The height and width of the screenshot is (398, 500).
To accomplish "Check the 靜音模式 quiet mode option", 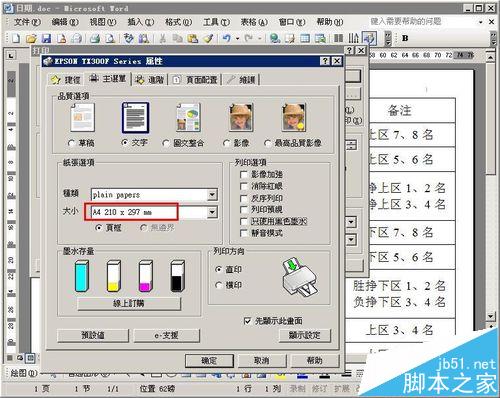I will 244,233.
